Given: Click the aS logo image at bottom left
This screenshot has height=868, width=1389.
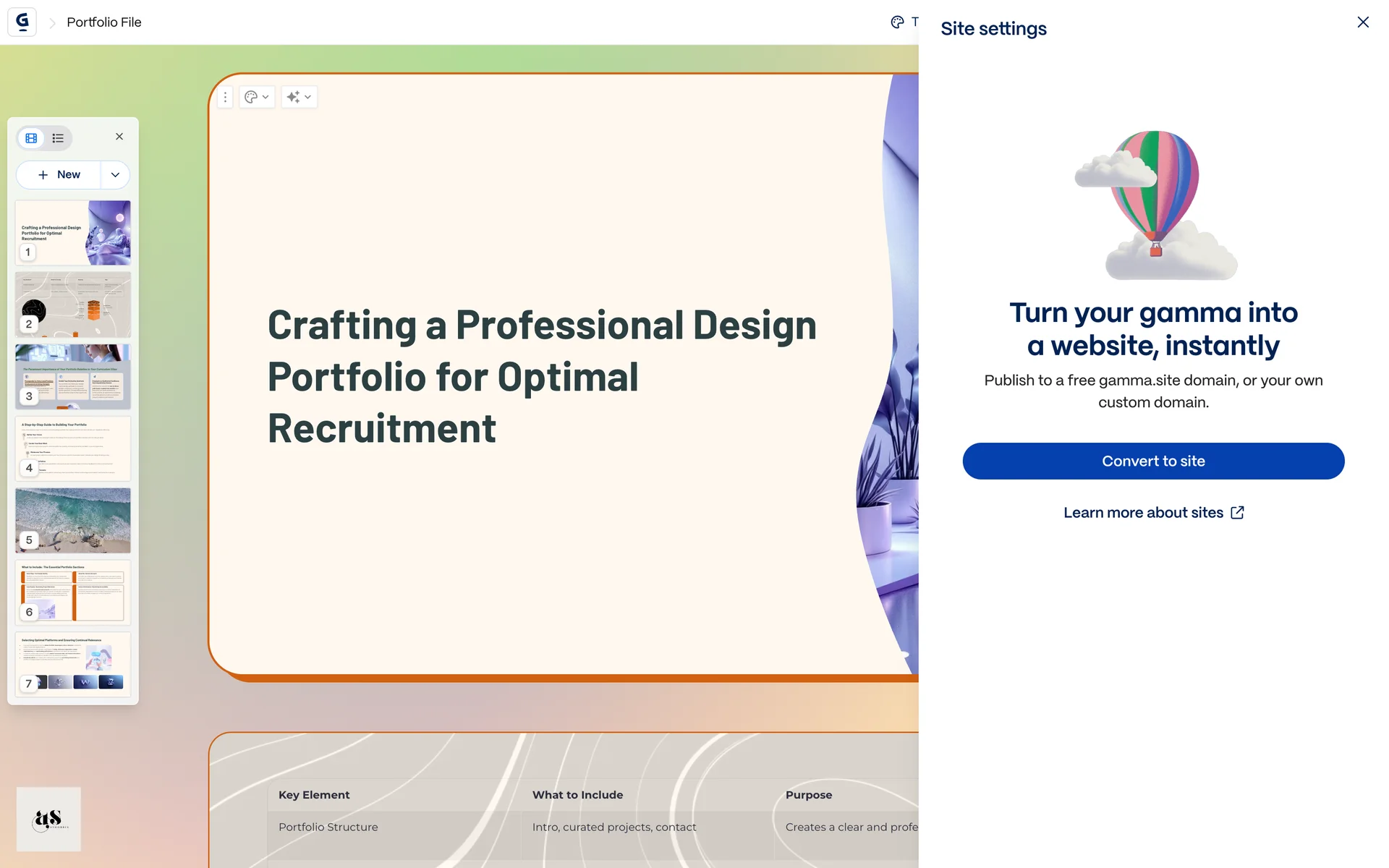Looking at the screenshot, I should point(48,819).
